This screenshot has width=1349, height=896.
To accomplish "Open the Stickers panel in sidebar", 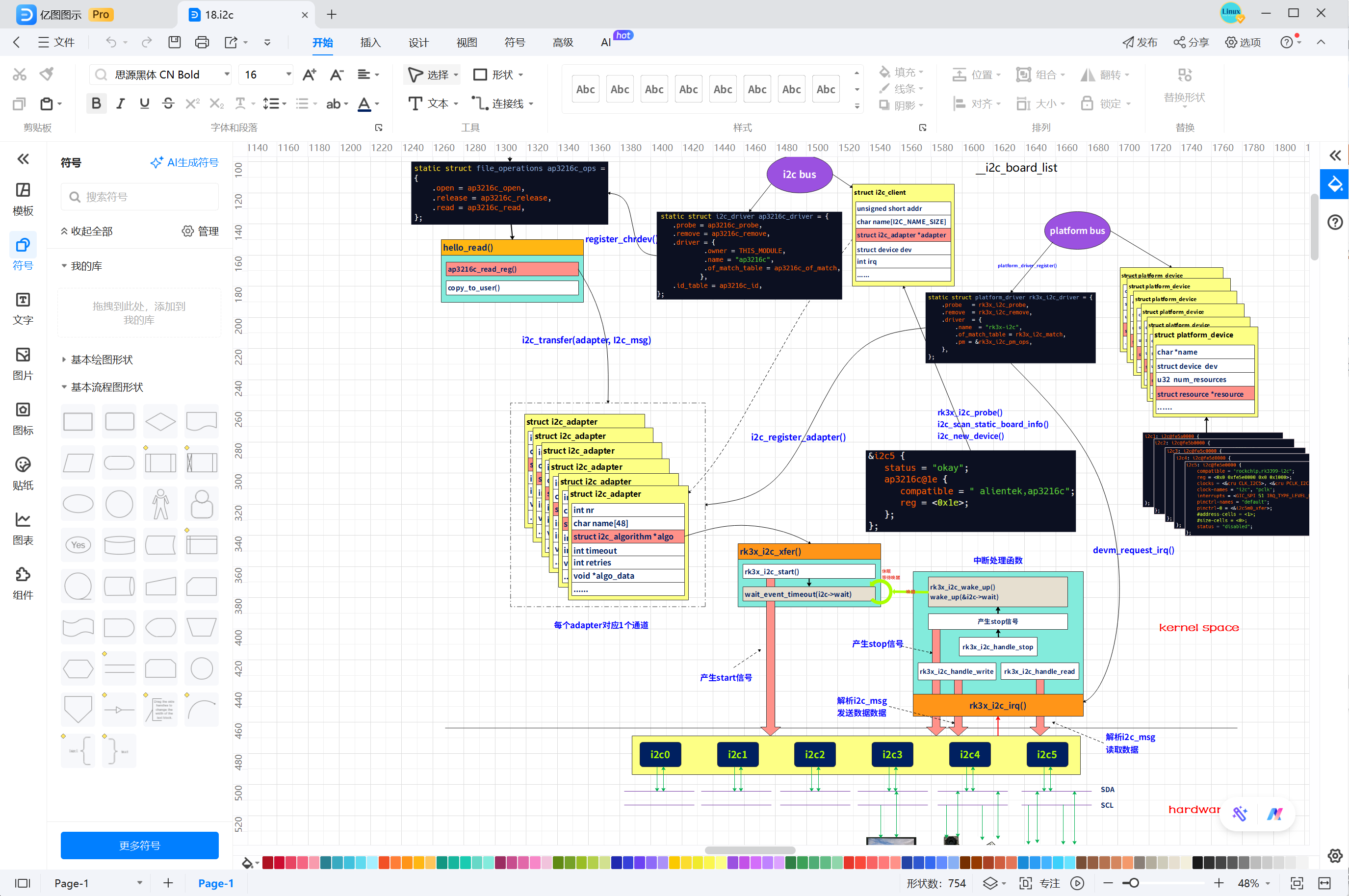I will coord(23,473).
